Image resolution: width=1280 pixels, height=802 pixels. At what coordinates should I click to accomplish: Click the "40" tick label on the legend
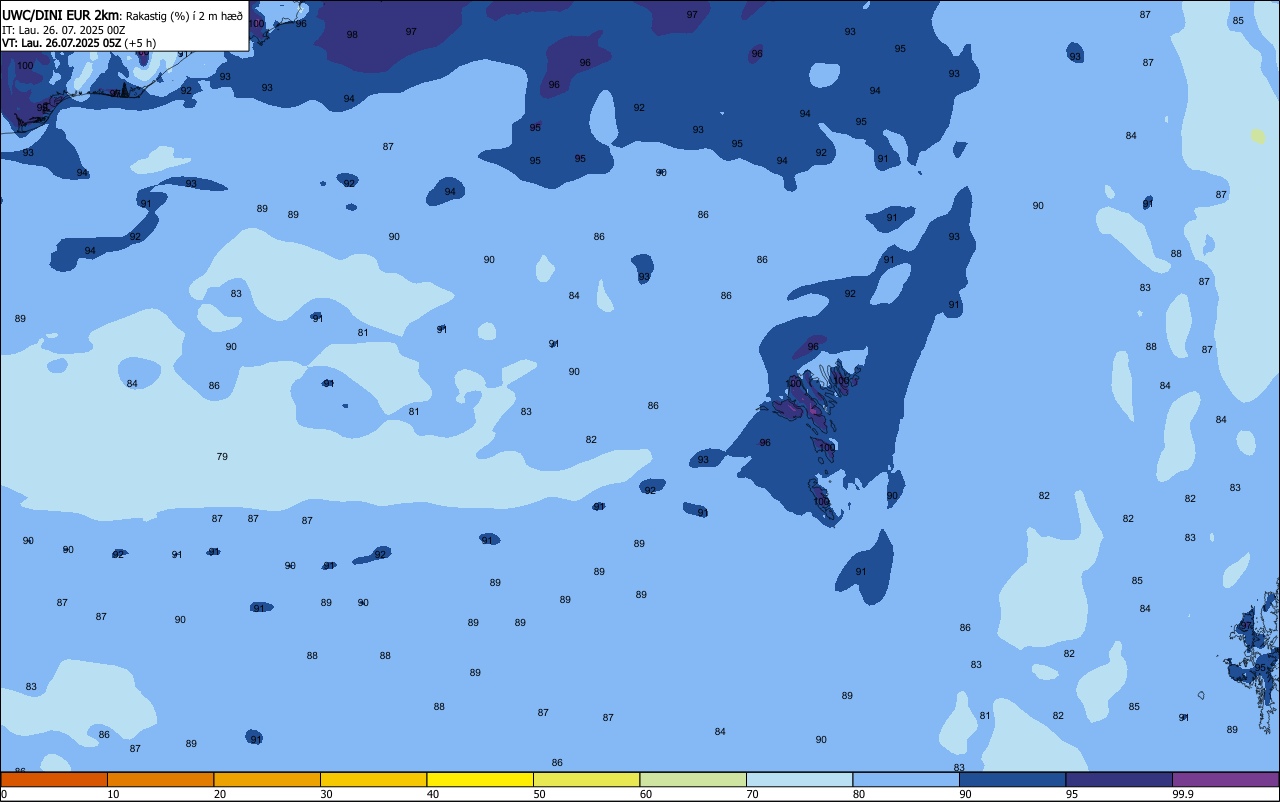coord(432,794)
